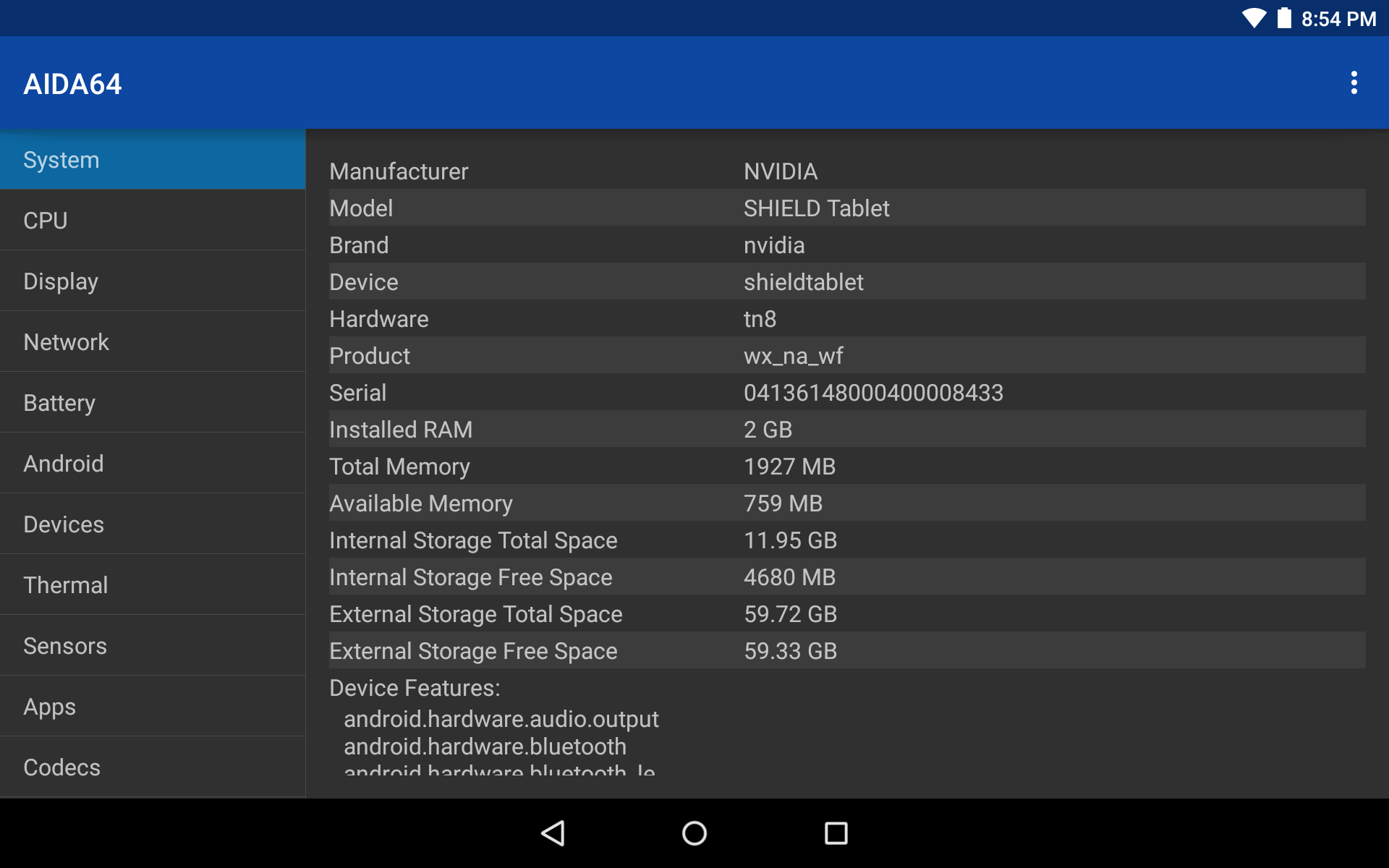Open the Battery section
1389x868 pixels.
tap(153, 403)
